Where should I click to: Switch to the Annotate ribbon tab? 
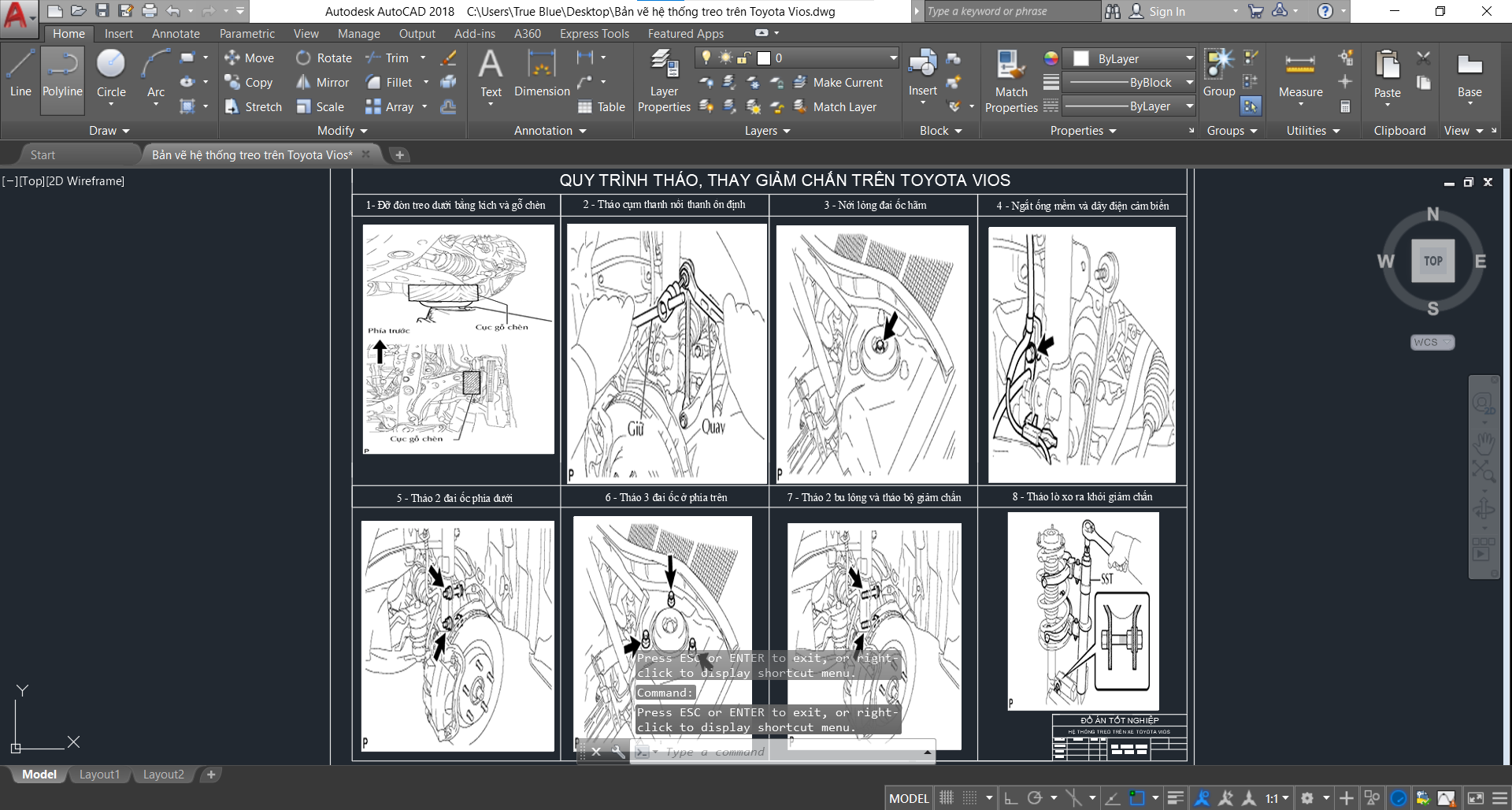tap(176, 34)
